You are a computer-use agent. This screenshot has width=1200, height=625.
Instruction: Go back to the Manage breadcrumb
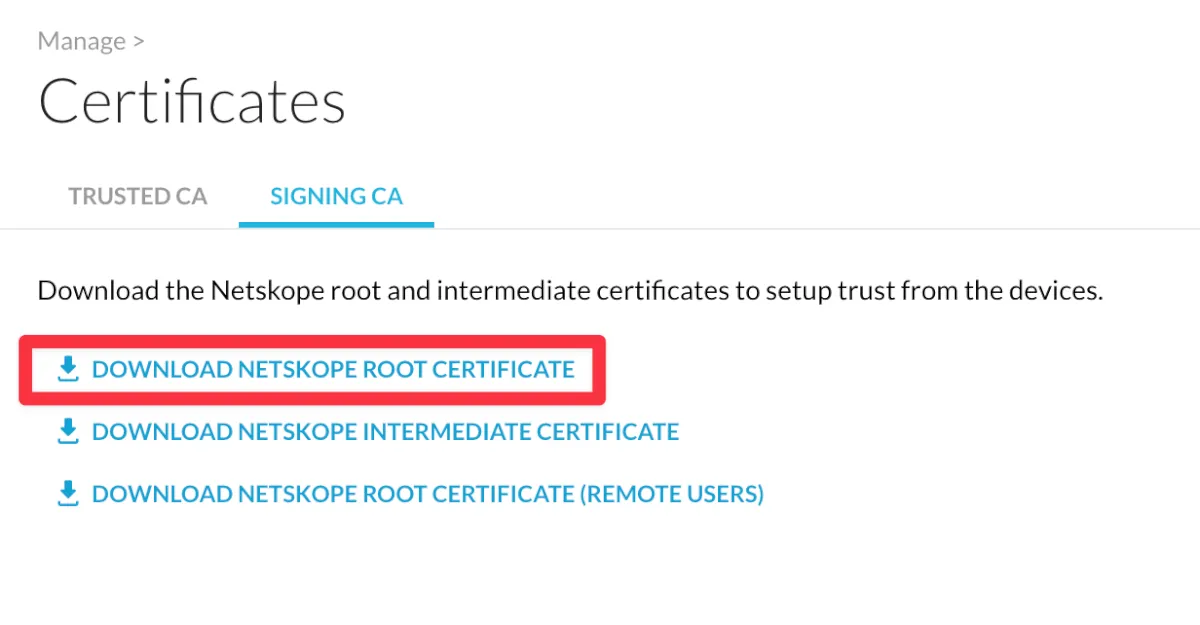(x=81, y=42)
